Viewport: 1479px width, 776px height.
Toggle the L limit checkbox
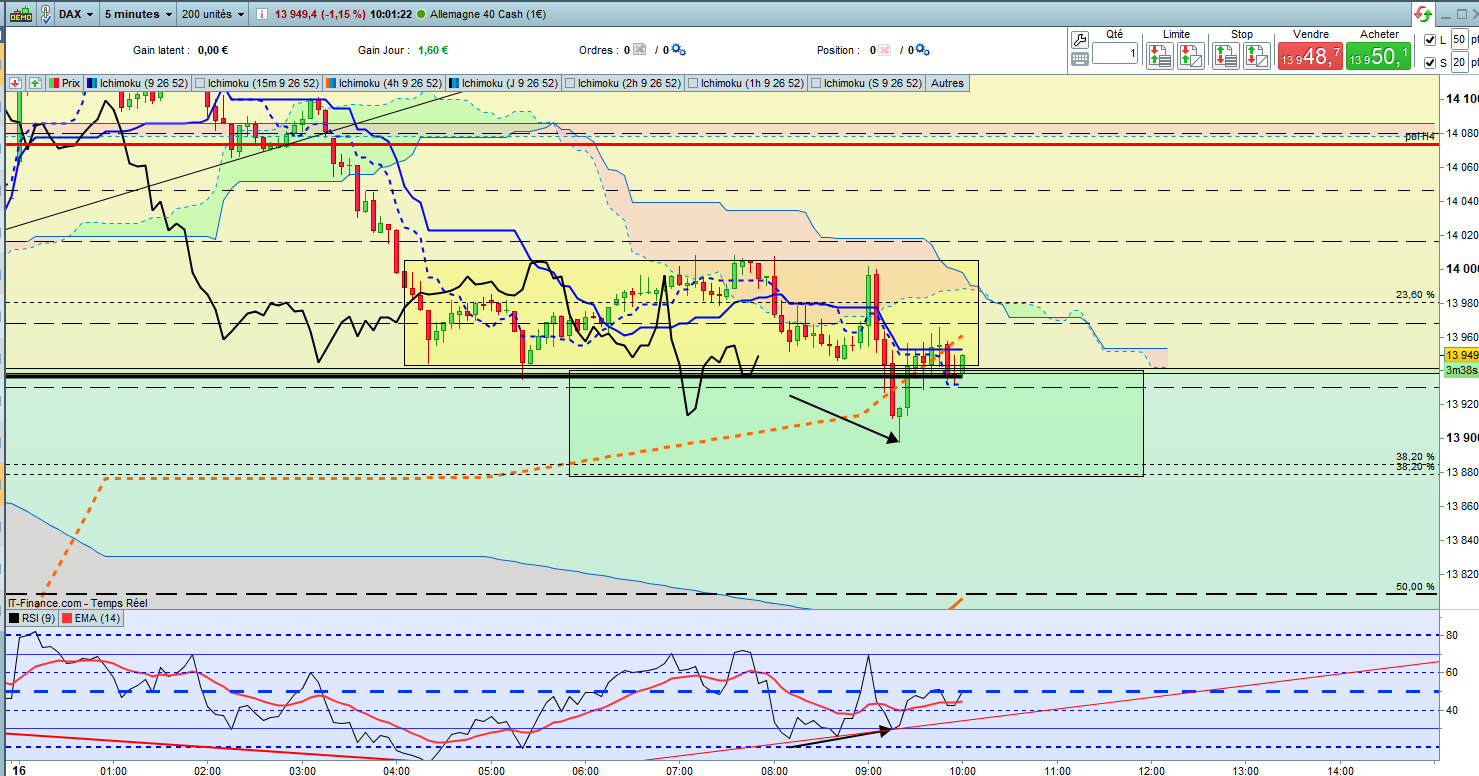tap(1429, 40)
